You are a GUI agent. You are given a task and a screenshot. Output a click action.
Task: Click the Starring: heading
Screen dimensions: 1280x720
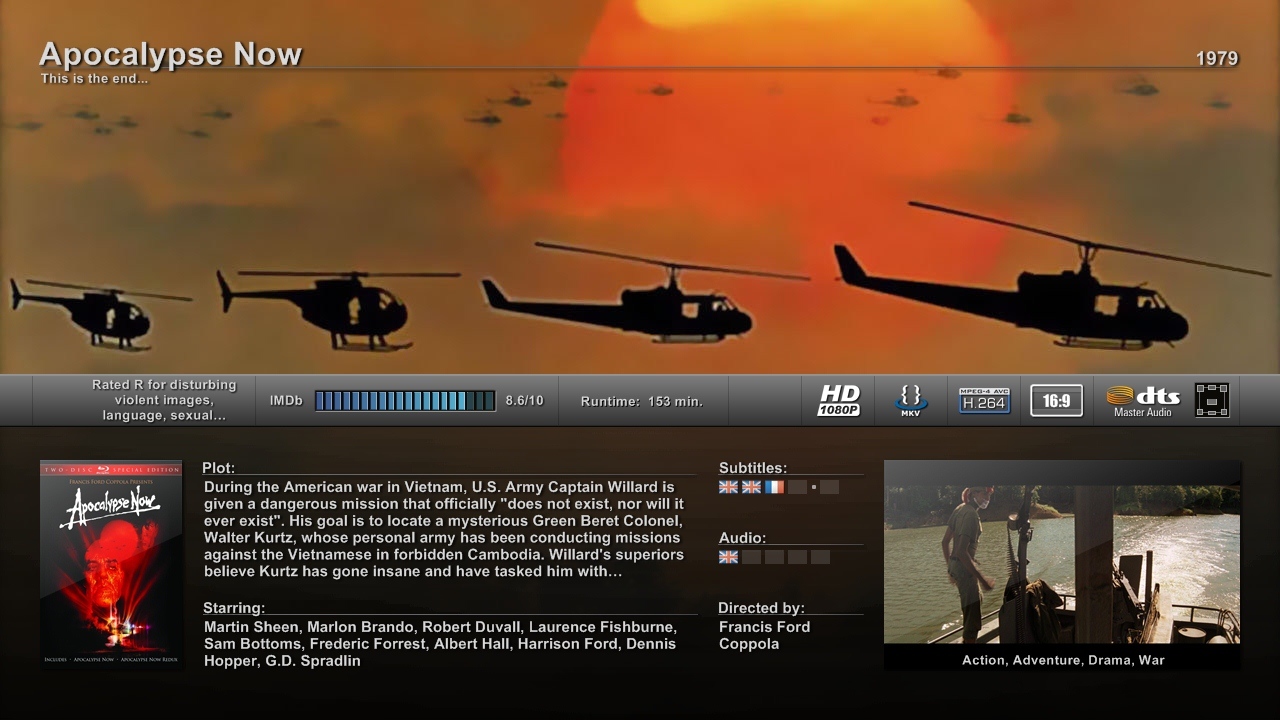pos(234,608)
